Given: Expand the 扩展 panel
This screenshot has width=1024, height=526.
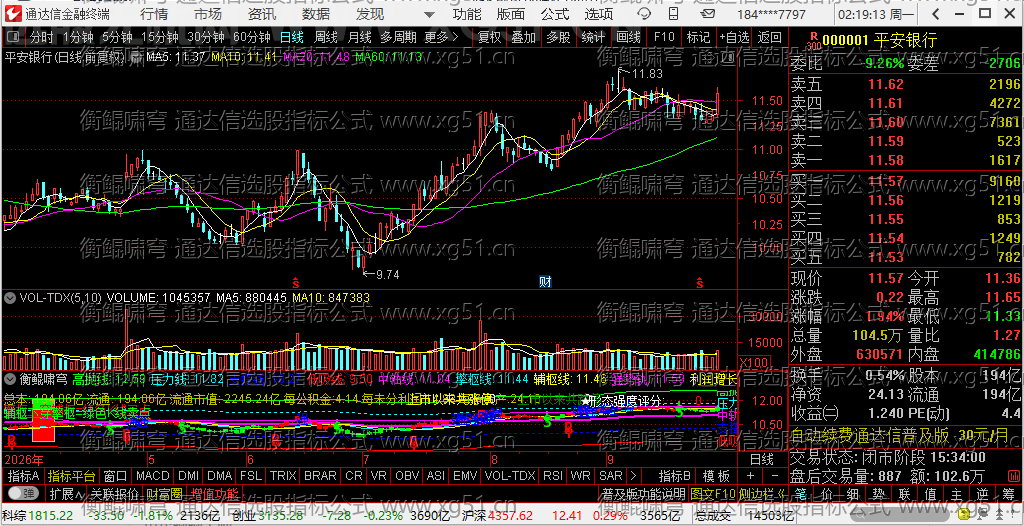Looking at the screenshot, I should click(x=66, y=493).
